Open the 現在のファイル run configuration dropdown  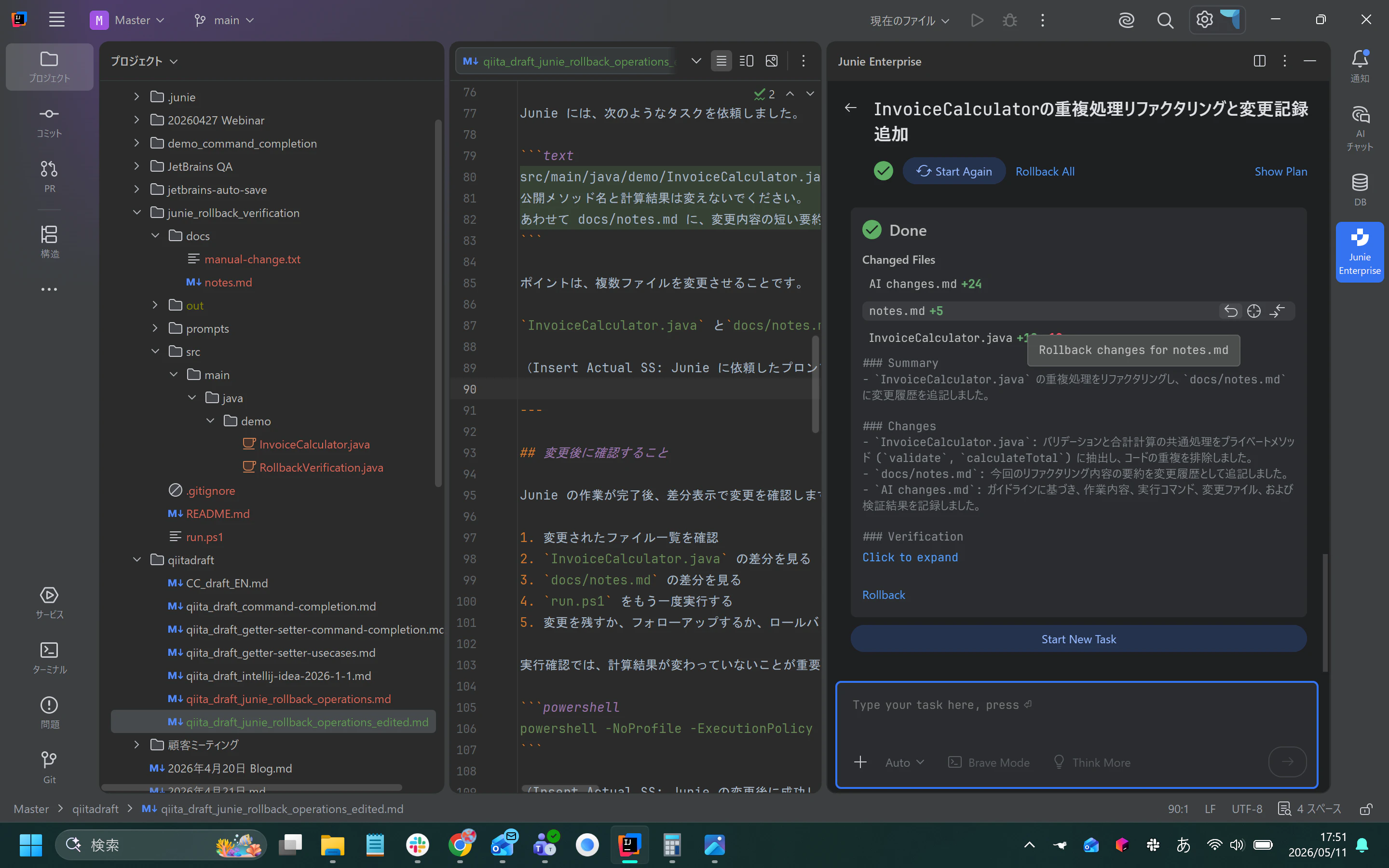tap(909, 21)
